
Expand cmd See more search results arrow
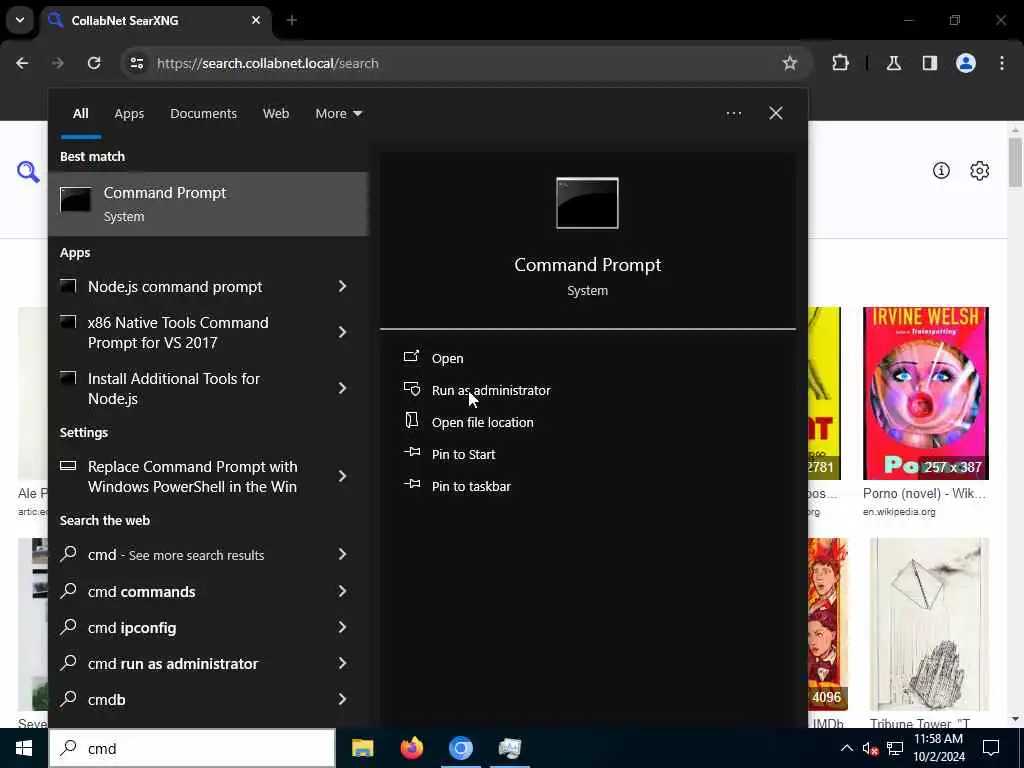click(x=342, y=554)
